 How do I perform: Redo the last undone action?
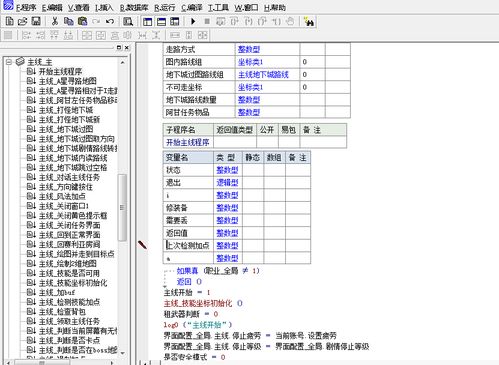click(96, 22)
